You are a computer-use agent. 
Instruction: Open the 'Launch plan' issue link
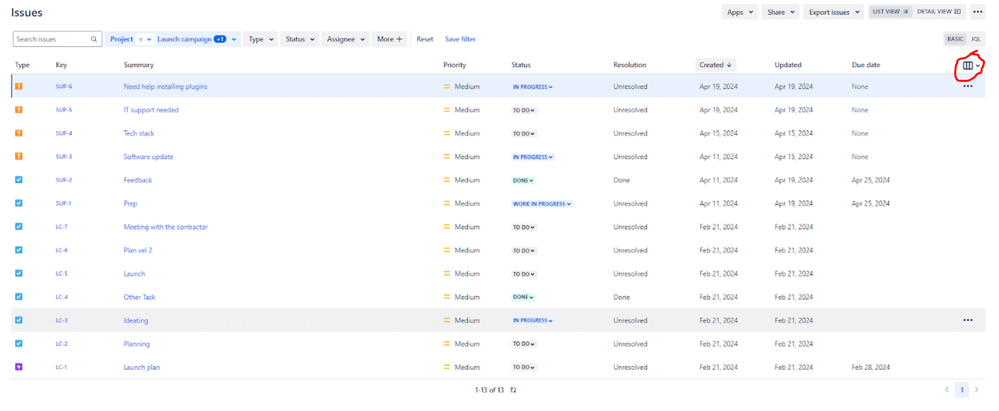tap(141, 367)
